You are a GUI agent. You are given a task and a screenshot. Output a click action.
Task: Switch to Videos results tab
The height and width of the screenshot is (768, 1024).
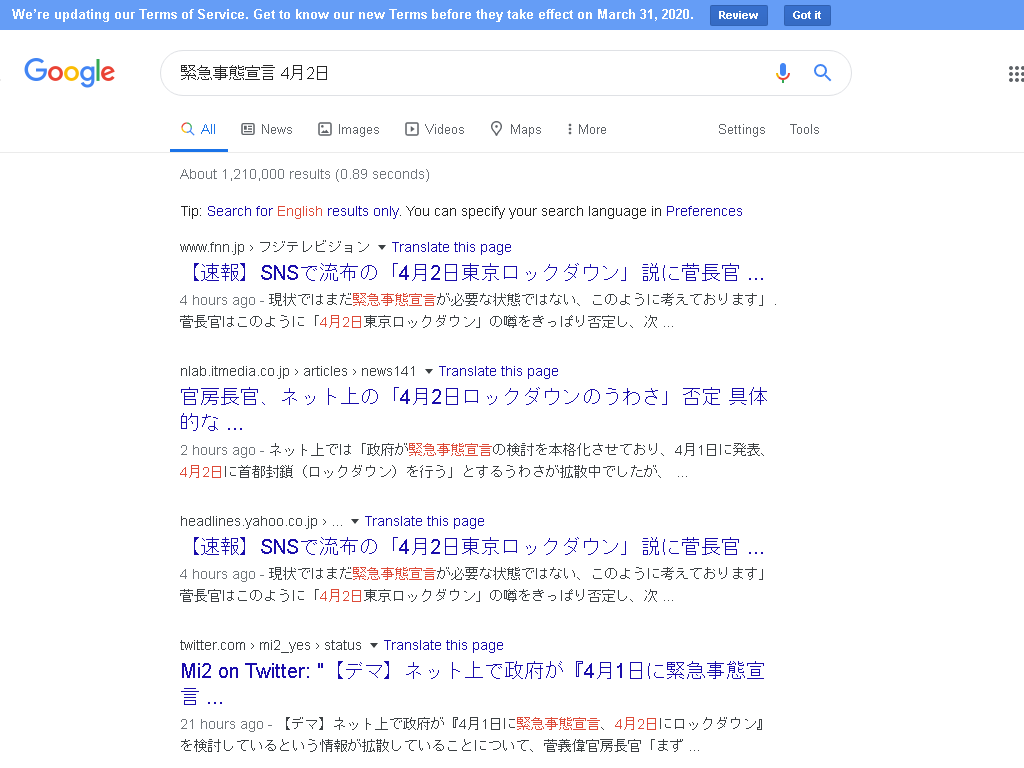click(x=434, y=129)
